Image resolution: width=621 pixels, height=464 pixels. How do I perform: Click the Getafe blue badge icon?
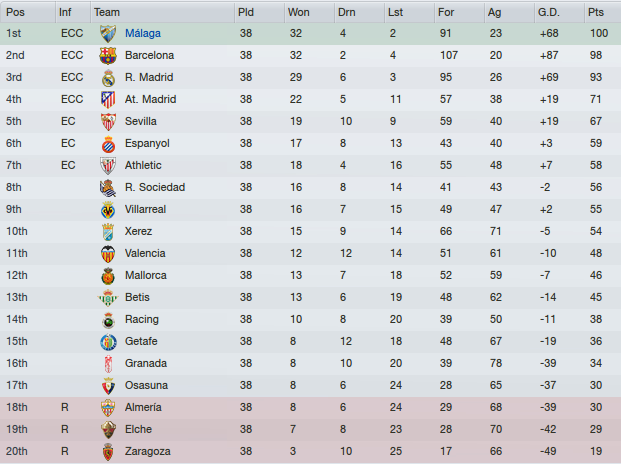(x=108, y=342)
